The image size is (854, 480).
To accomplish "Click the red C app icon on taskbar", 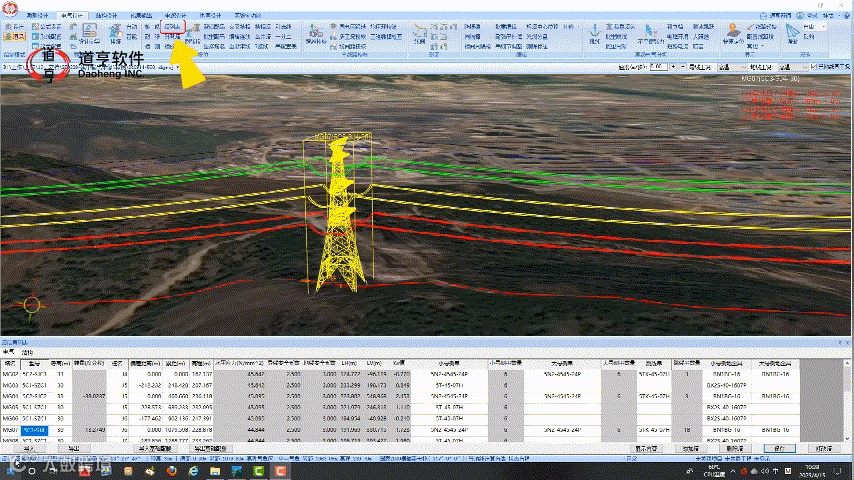I will (280, 468).
